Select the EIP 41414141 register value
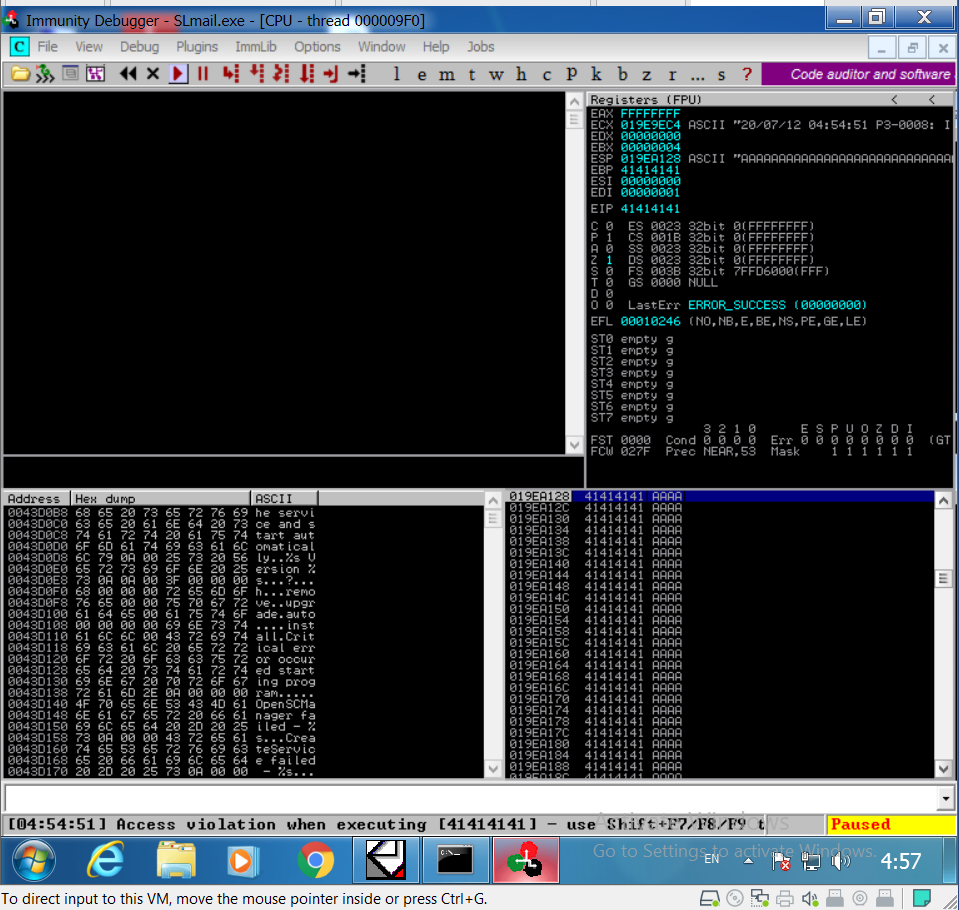Screen dimensions: 959x910 point(650,209)
